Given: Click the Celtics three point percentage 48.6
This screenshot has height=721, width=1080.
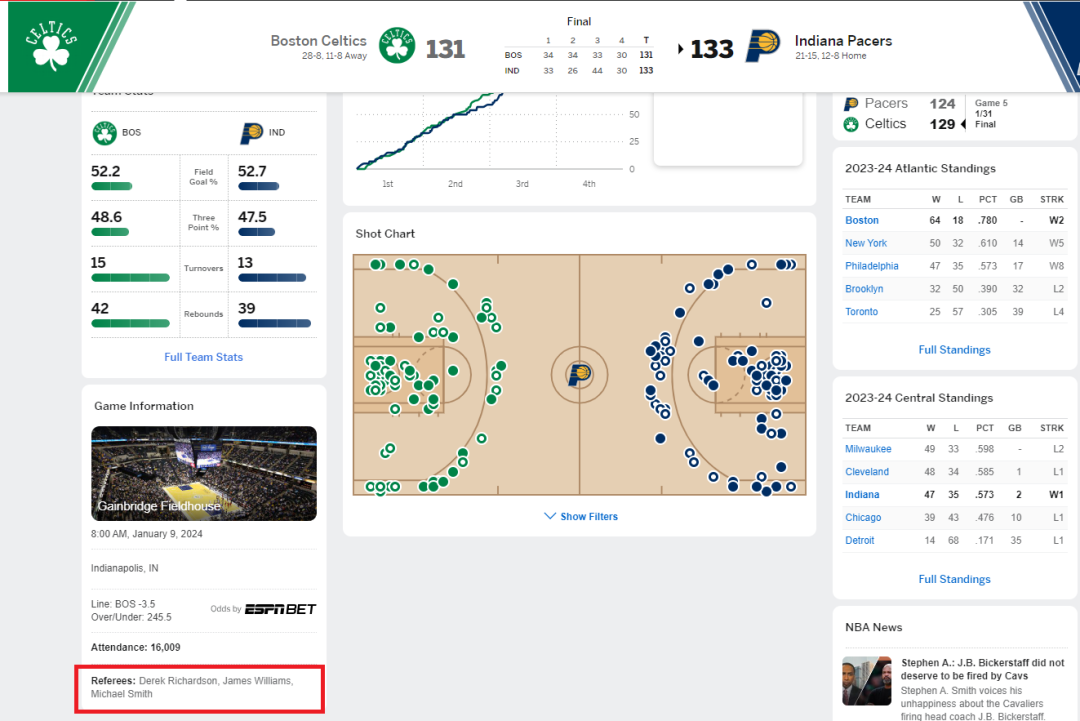Looking at the screenshot, I should click(x=106, y=217).
